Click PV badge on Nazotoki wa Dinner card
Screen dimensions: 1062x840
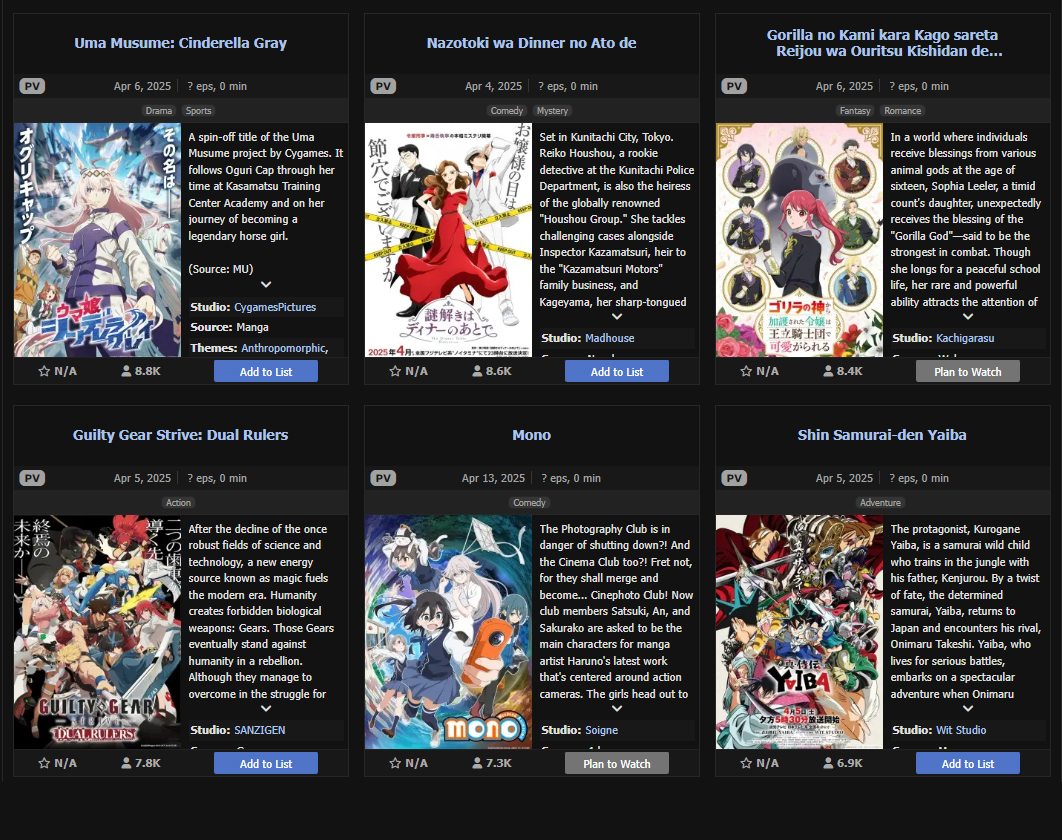point(383,86)
